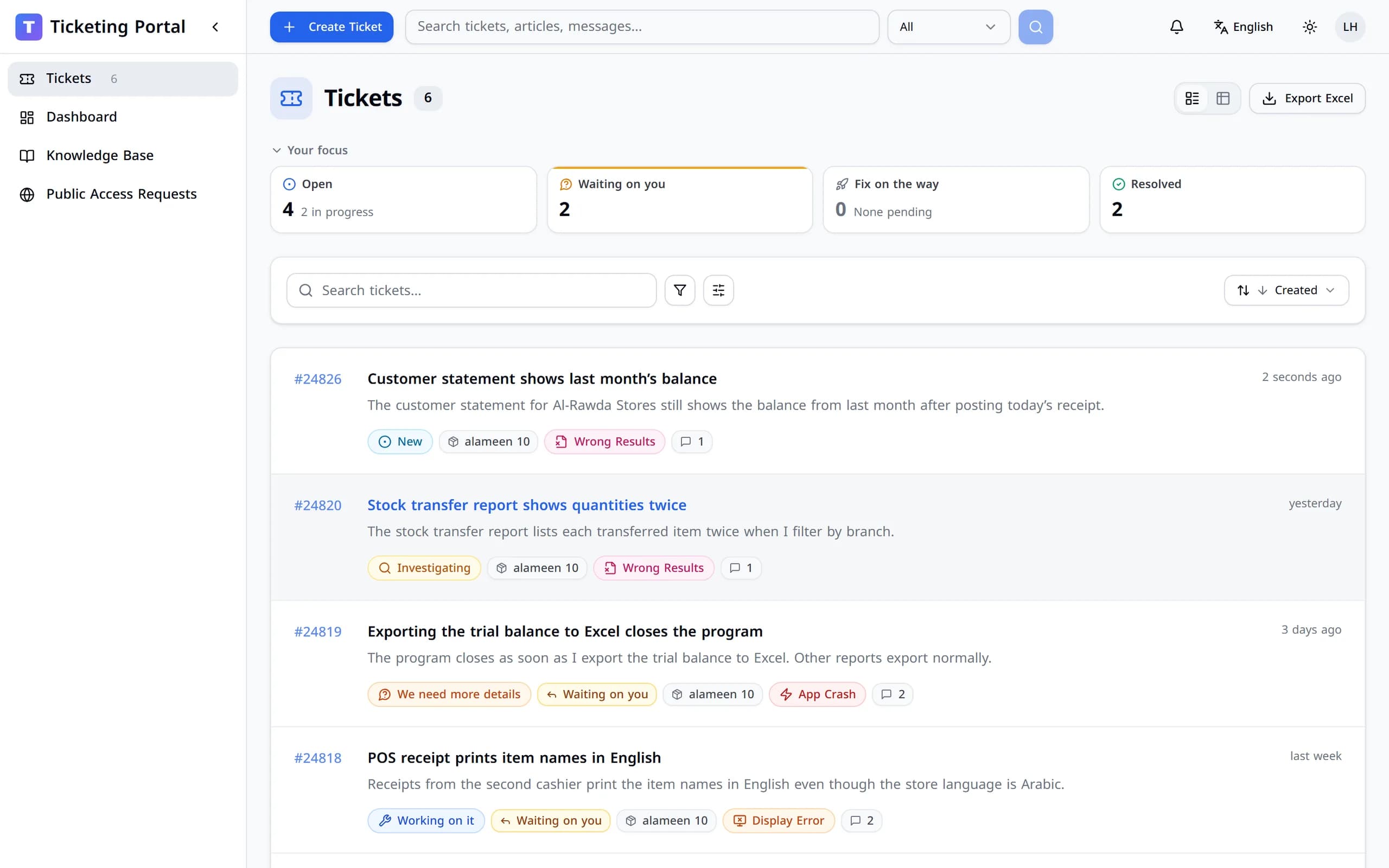
Task: Click We need more details badge
Action: (x=449, y=694)
